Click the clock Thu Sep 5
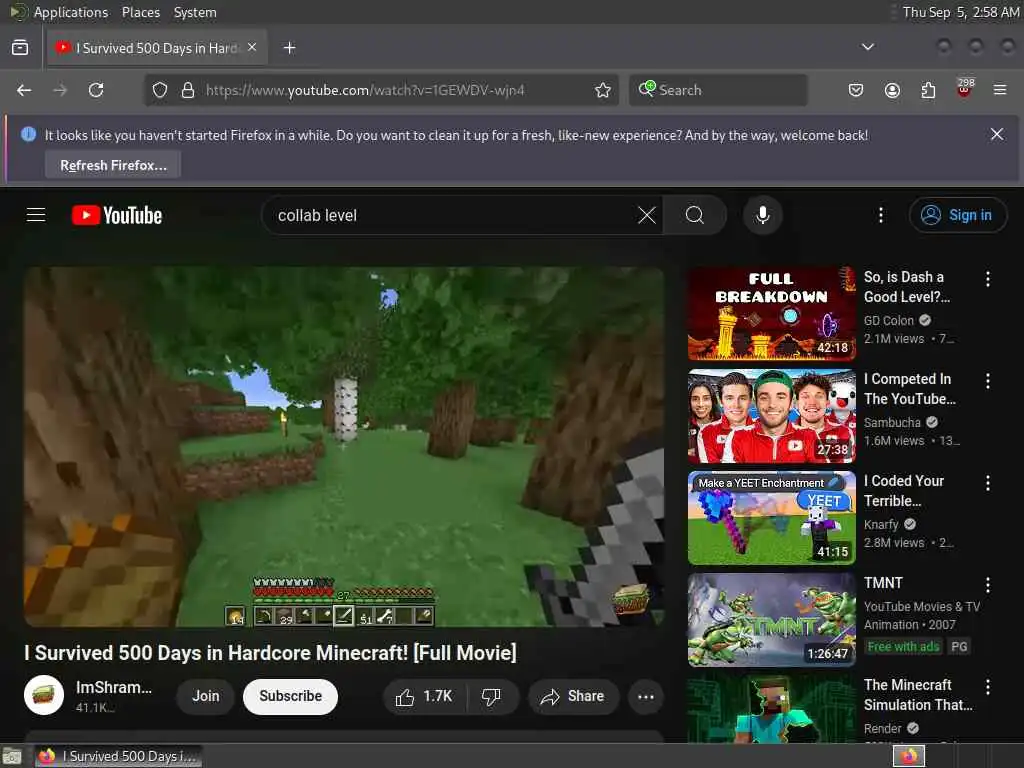Screen dimensions: 1024x768 coord(960,12)
